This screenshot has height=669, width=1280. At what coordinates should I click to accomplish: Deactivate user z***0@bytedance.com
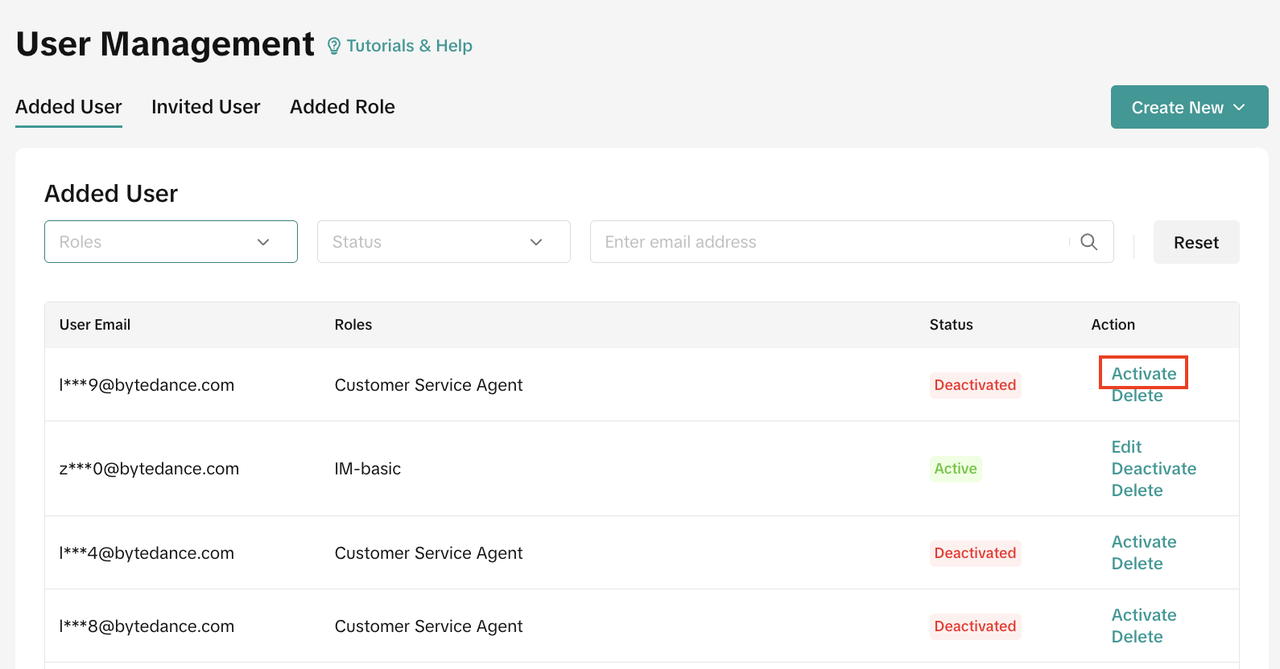tap(1153, 469)
